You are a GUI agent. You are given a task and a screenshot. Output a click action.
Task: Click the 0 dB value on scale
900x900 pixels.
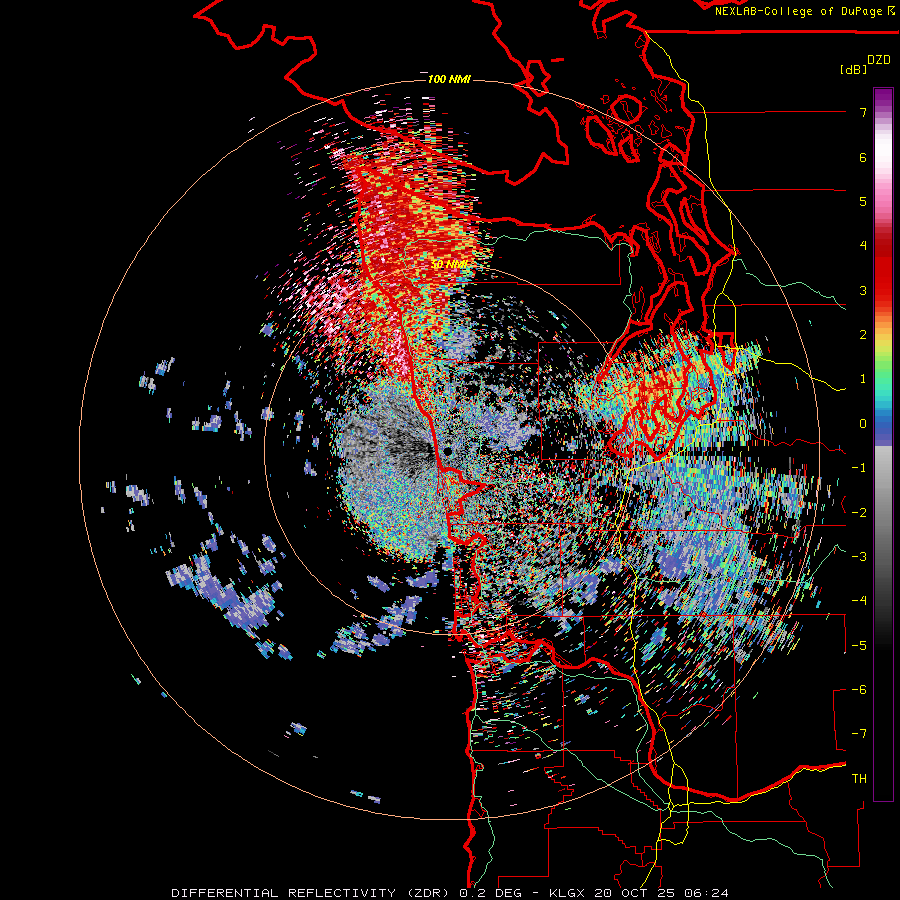pyautogui.click(x=863, y=423)
